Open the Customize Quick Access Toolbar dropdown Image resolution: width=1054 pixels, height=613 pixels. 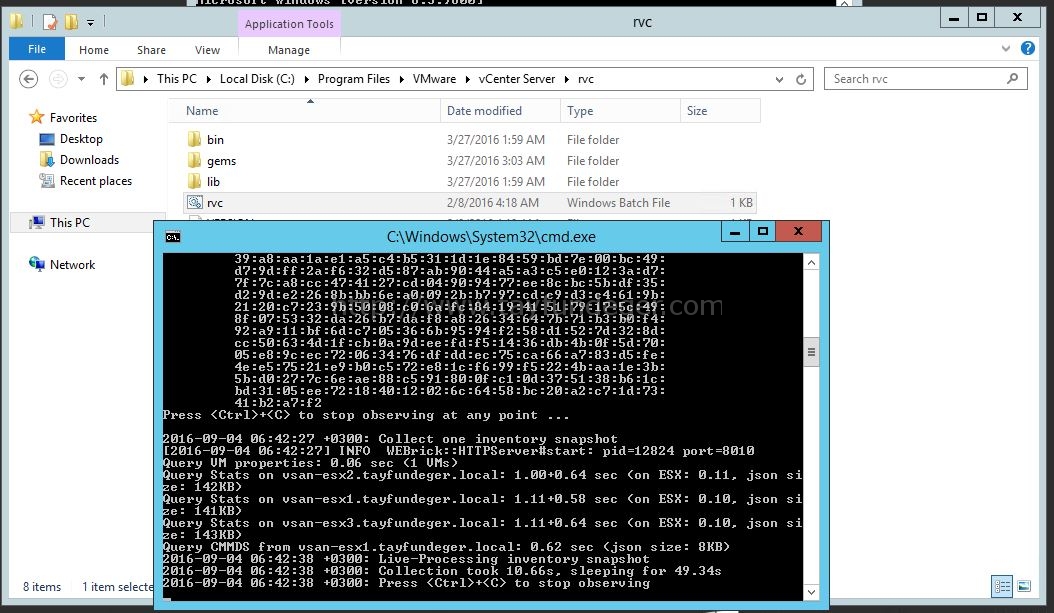coord(90,23)
